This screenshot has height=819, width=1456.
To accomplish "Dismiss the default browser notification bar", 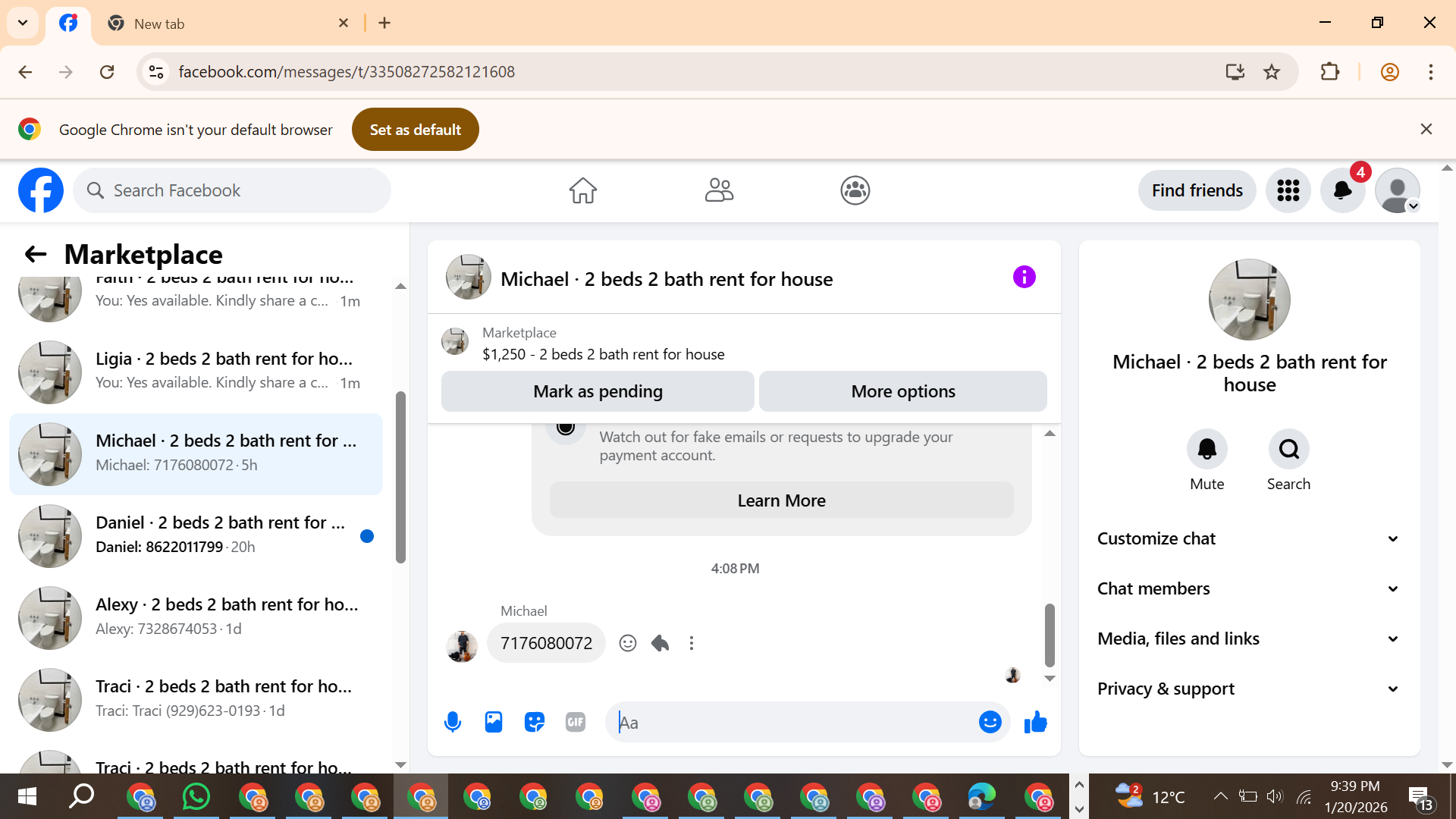I will 1426,130.
